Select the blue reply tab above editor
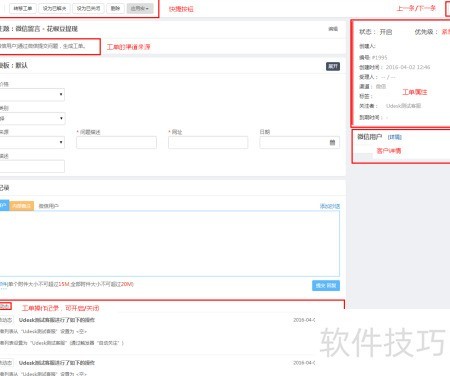Viewport: 450px width, 376px height. coord(4,205)
